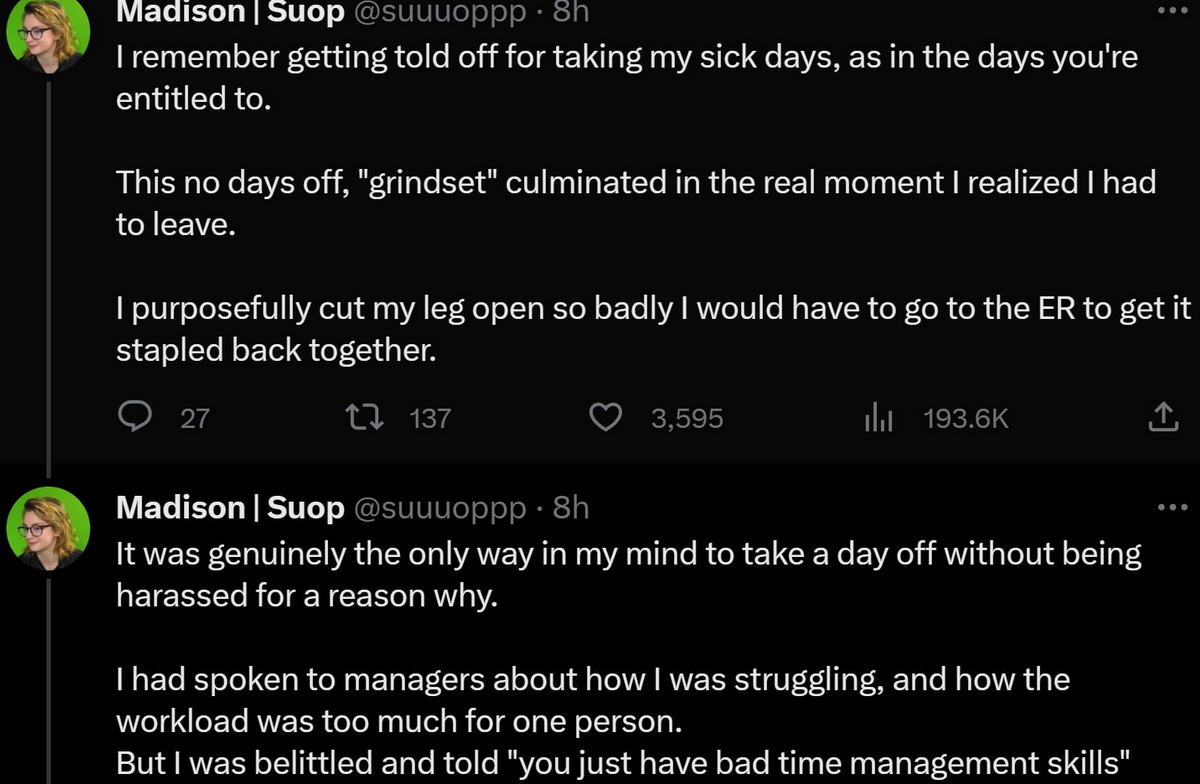Open view analytics bar chart icon
Viewport: 1200px width, 784px height.
pos(877,418)
